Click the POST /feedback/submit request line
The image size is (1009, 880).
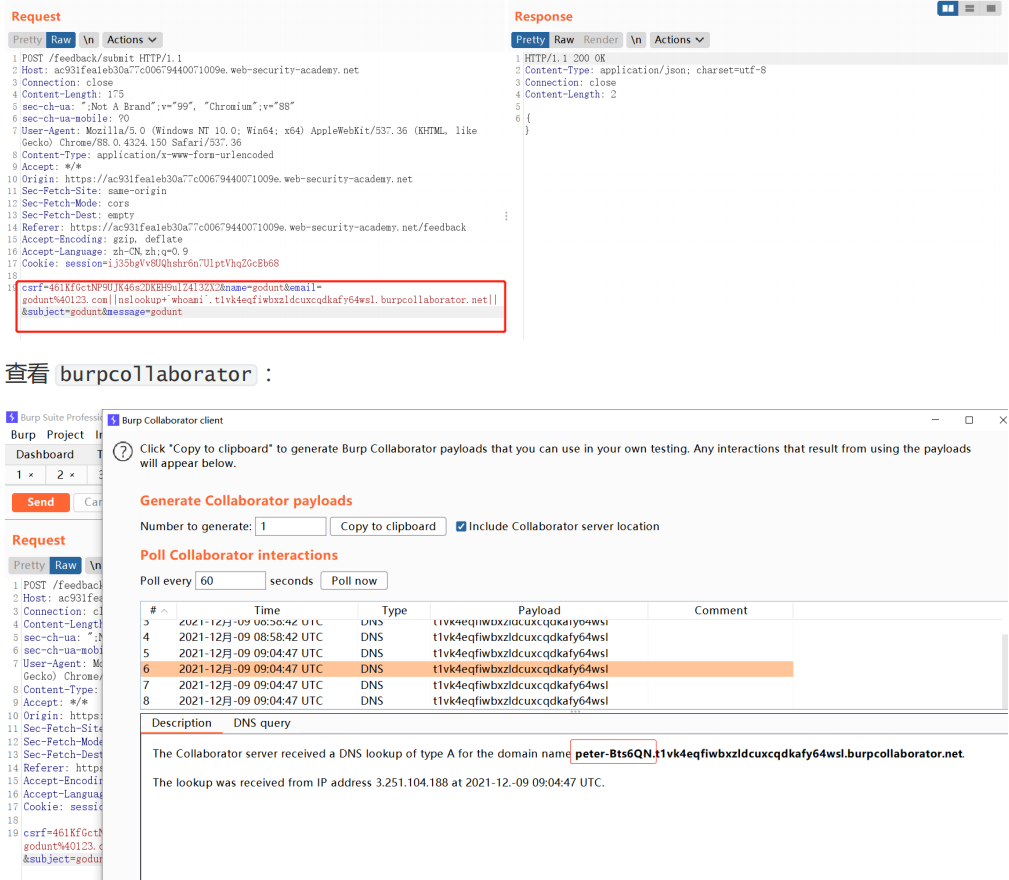coord(102,58)
